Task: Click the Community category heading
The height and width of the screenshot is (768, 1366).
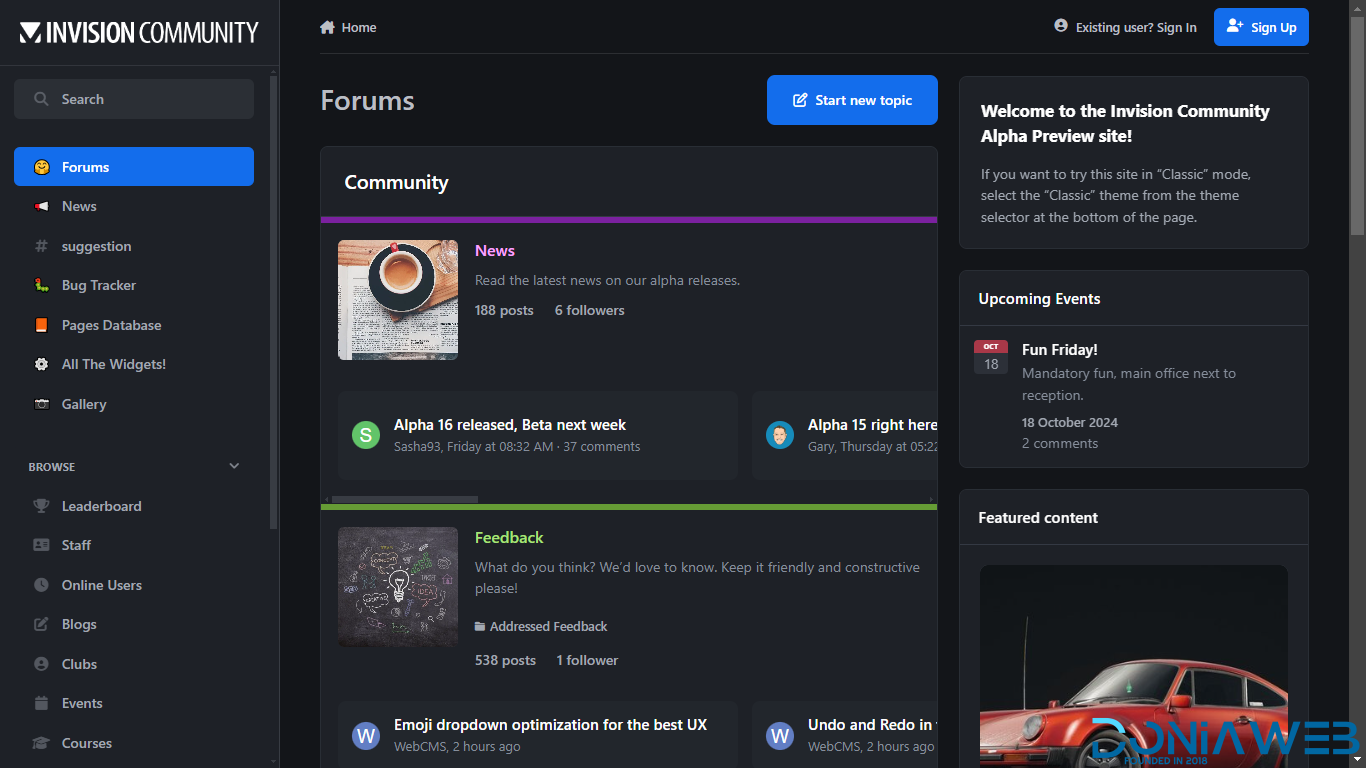Action: 397,183
